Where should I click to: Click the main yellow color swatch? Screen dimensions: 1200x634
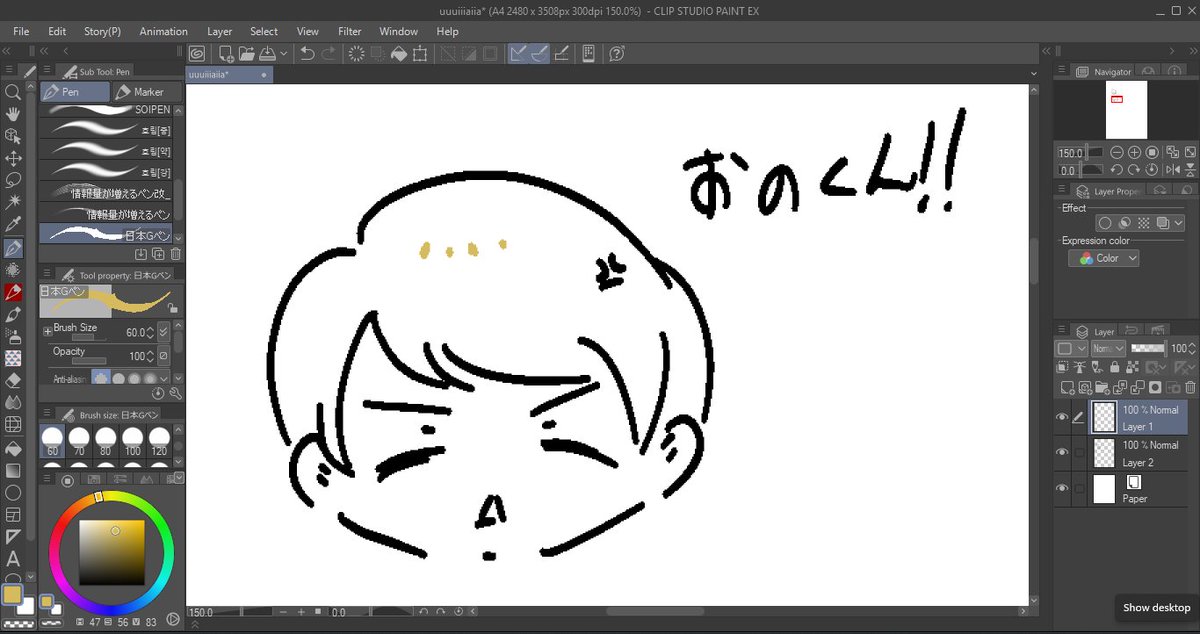click(x=12, y=595)
